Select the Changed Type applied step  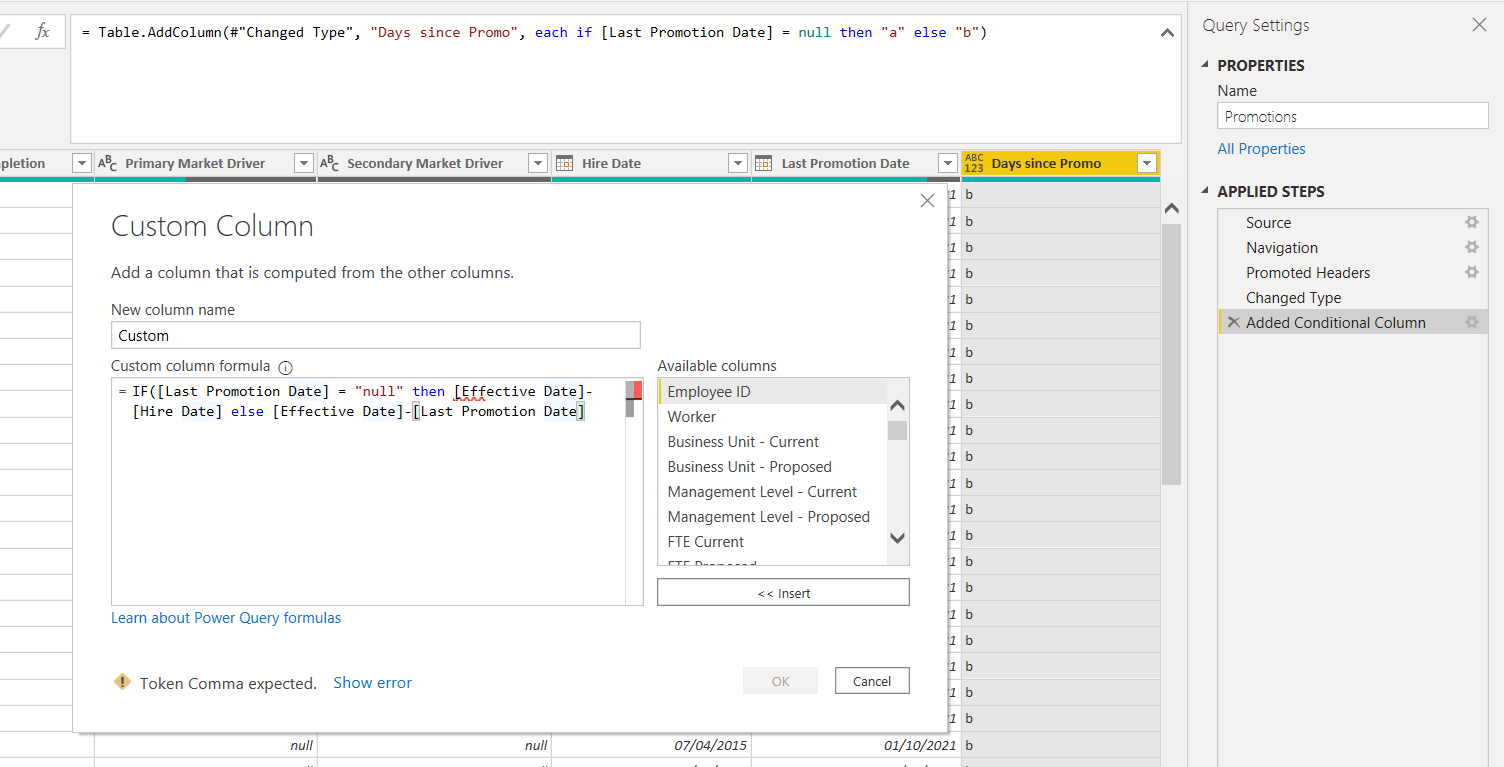[1293, 297]
